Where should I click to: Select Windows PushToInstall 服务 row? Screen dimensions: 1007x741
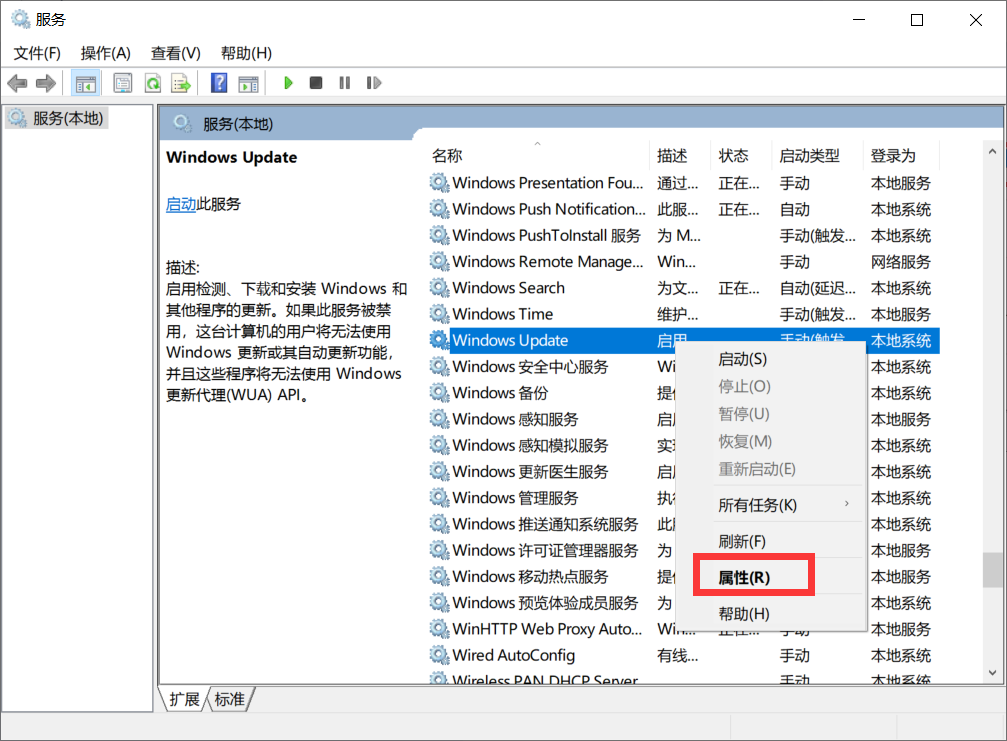tap(684, 236)
